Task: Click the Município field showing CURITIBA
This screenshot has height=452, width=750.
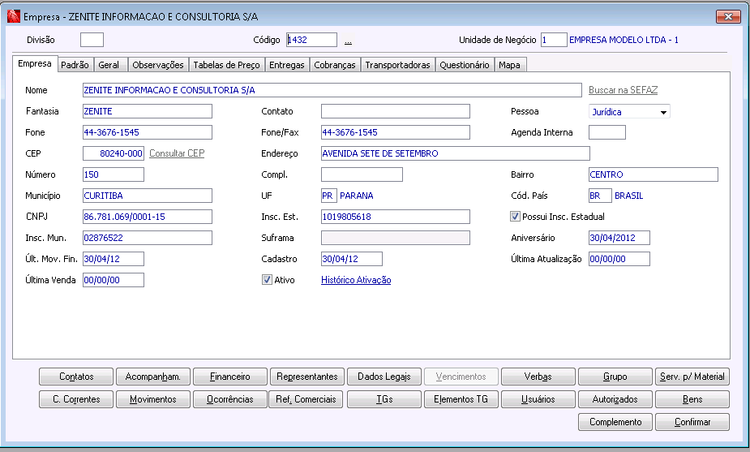Action: click(x=147, y=196)
